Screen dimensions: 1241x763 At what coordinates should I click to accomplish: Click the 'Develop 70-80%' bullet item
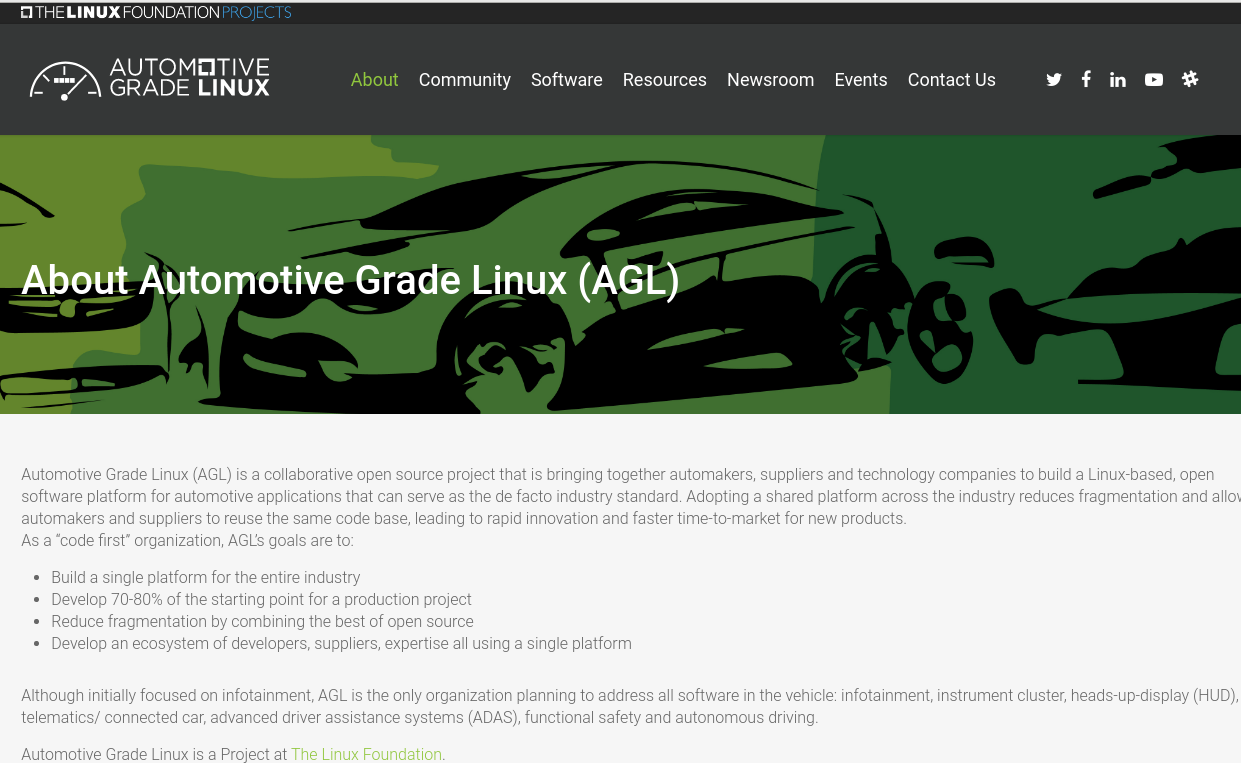261,599
